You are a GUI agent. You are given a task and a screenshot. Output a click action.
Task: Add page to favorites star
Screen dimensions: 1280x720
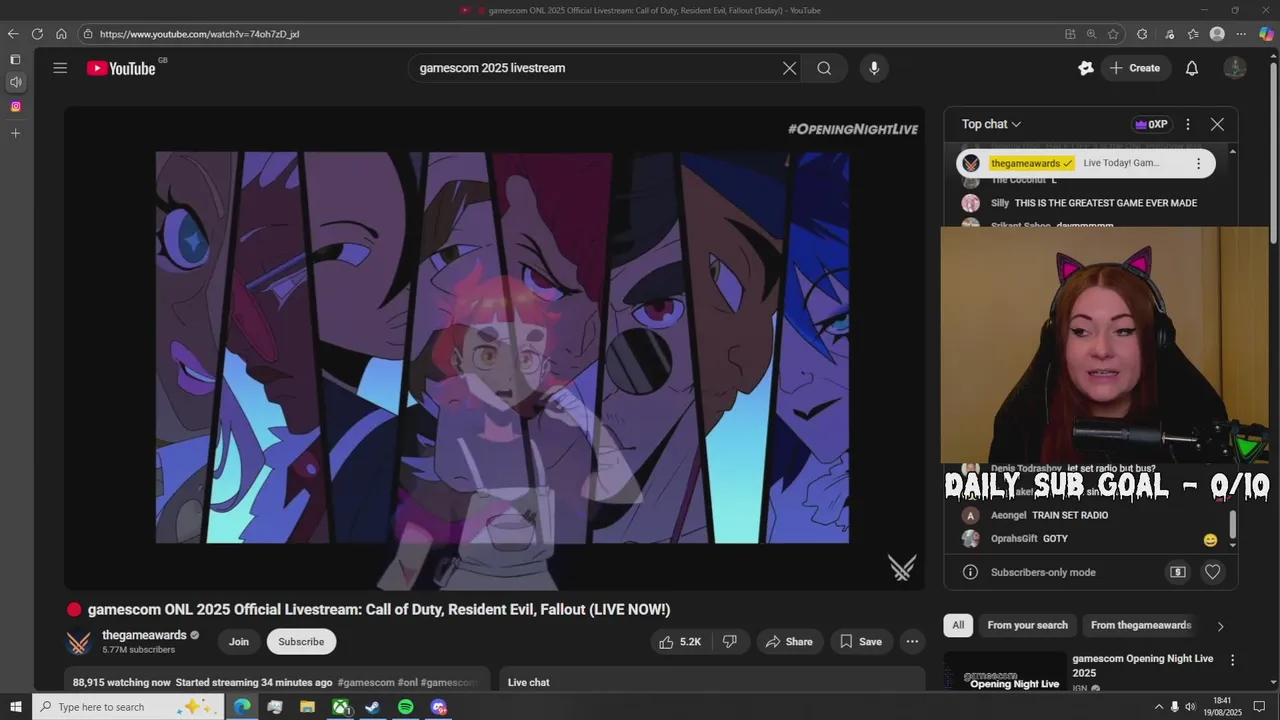pos(1113,34)
